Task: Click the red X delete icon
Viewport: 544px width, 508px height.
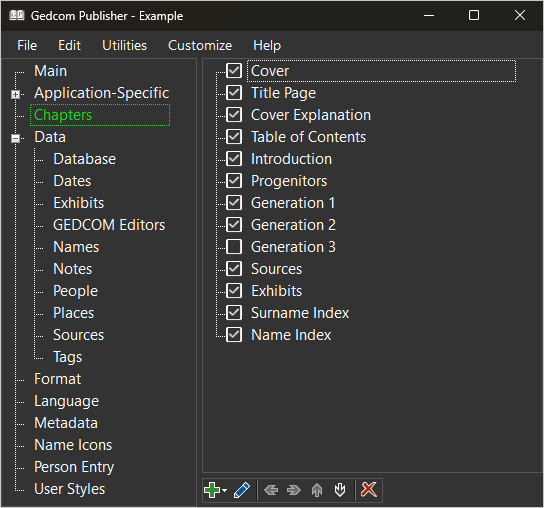Action: click(x=368, y=490)
